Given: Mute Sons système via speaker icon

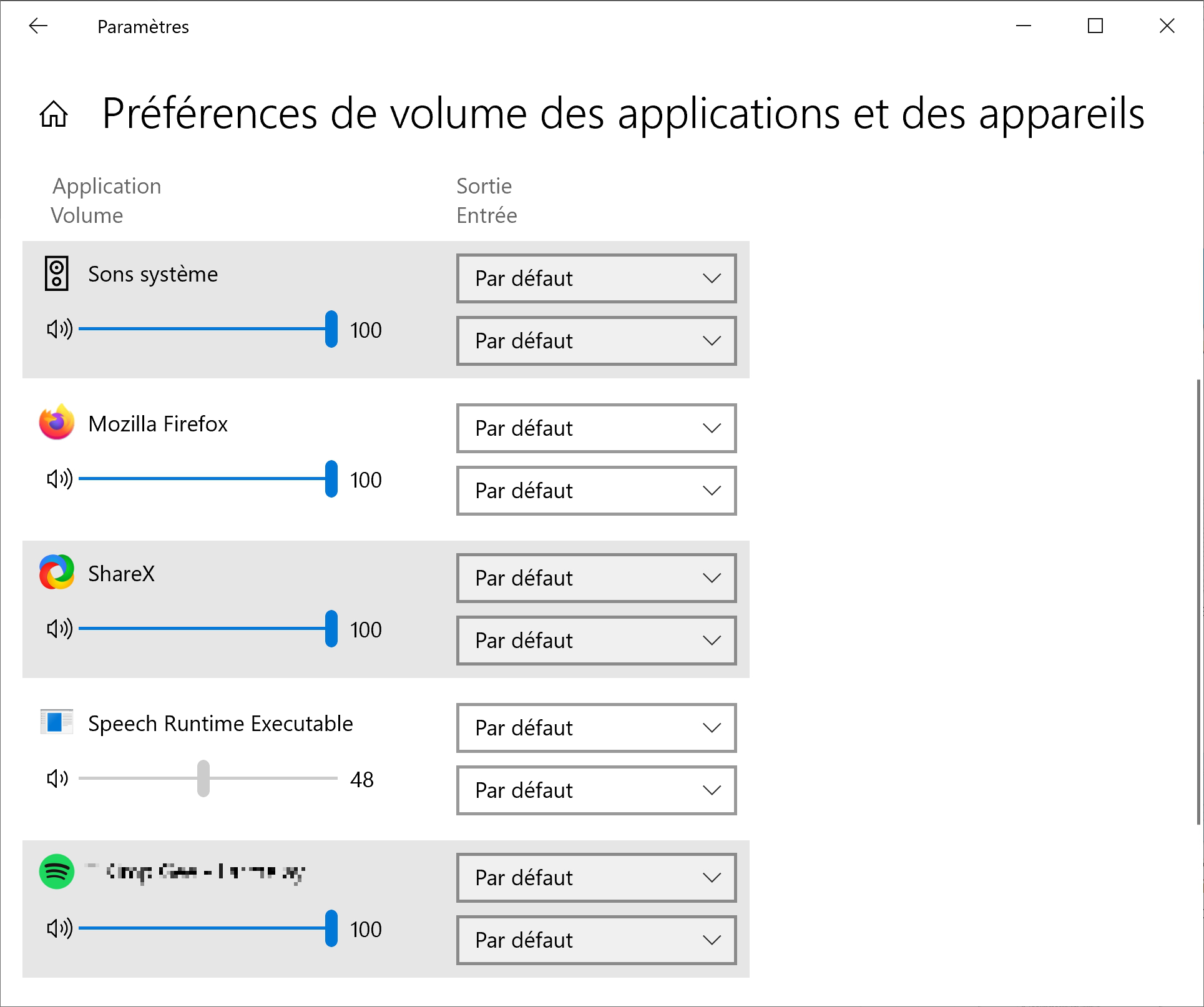Looking at the screenshot, I should tap(60, 329).
